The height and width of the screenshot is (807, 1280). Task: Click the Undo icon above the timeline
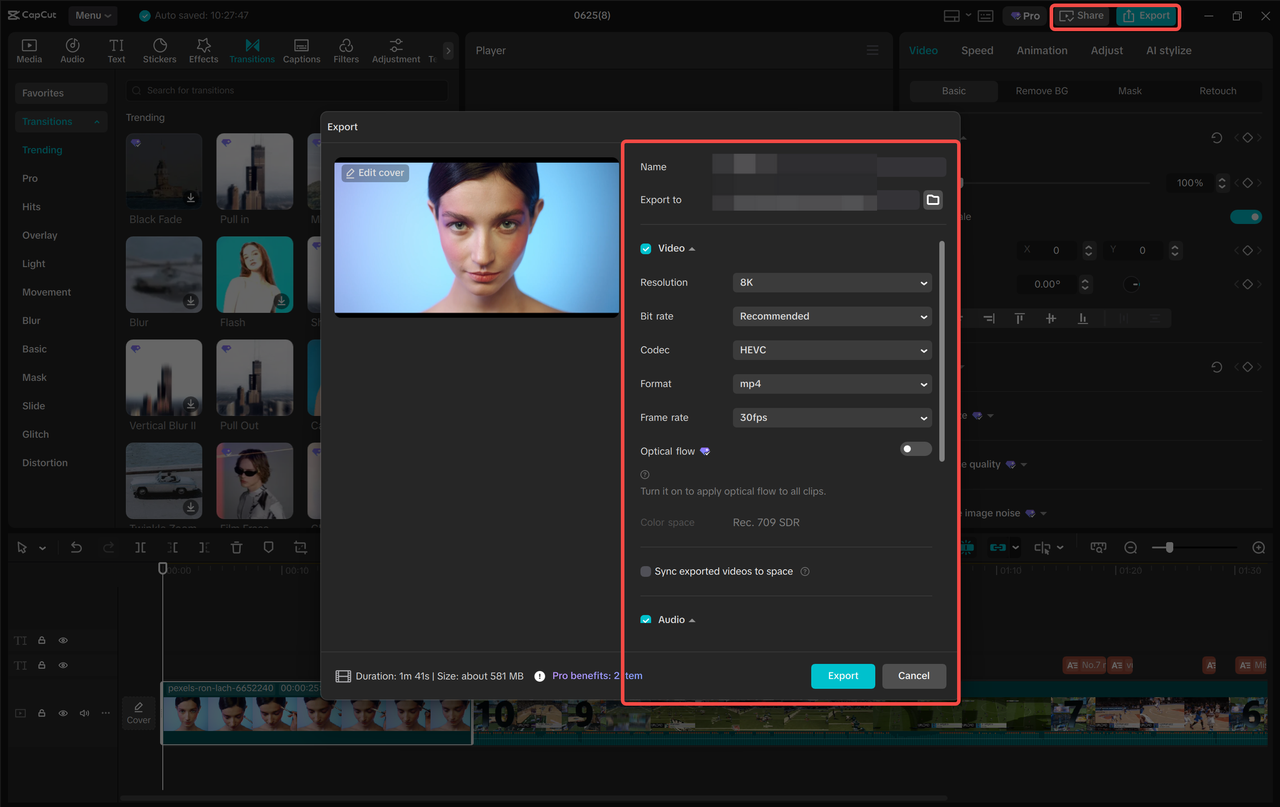click(x=75, y=547)
